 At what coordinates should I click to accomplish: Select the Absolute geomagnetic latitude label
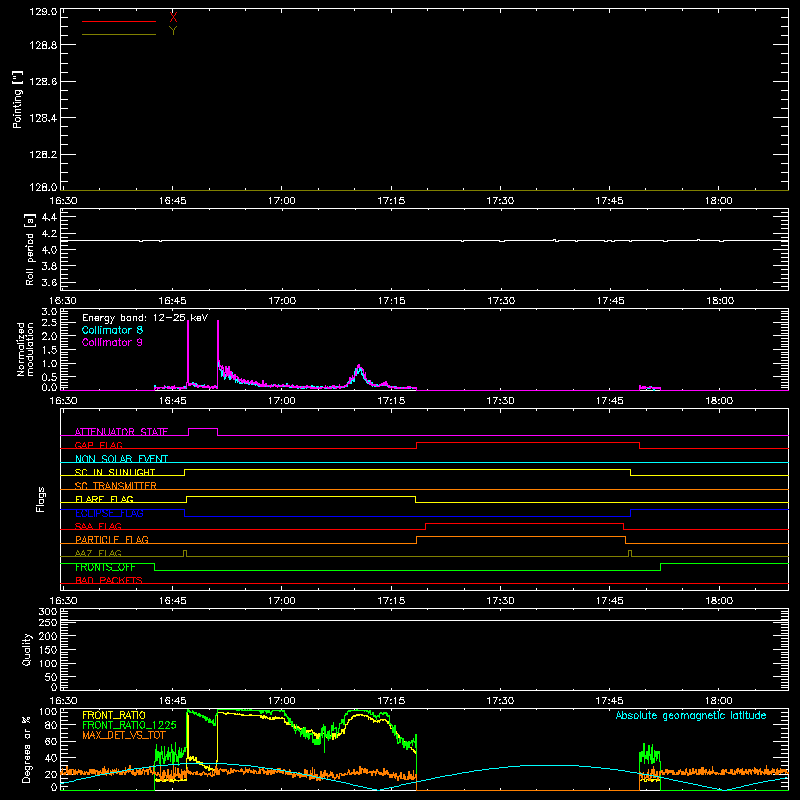pos(691,715)
